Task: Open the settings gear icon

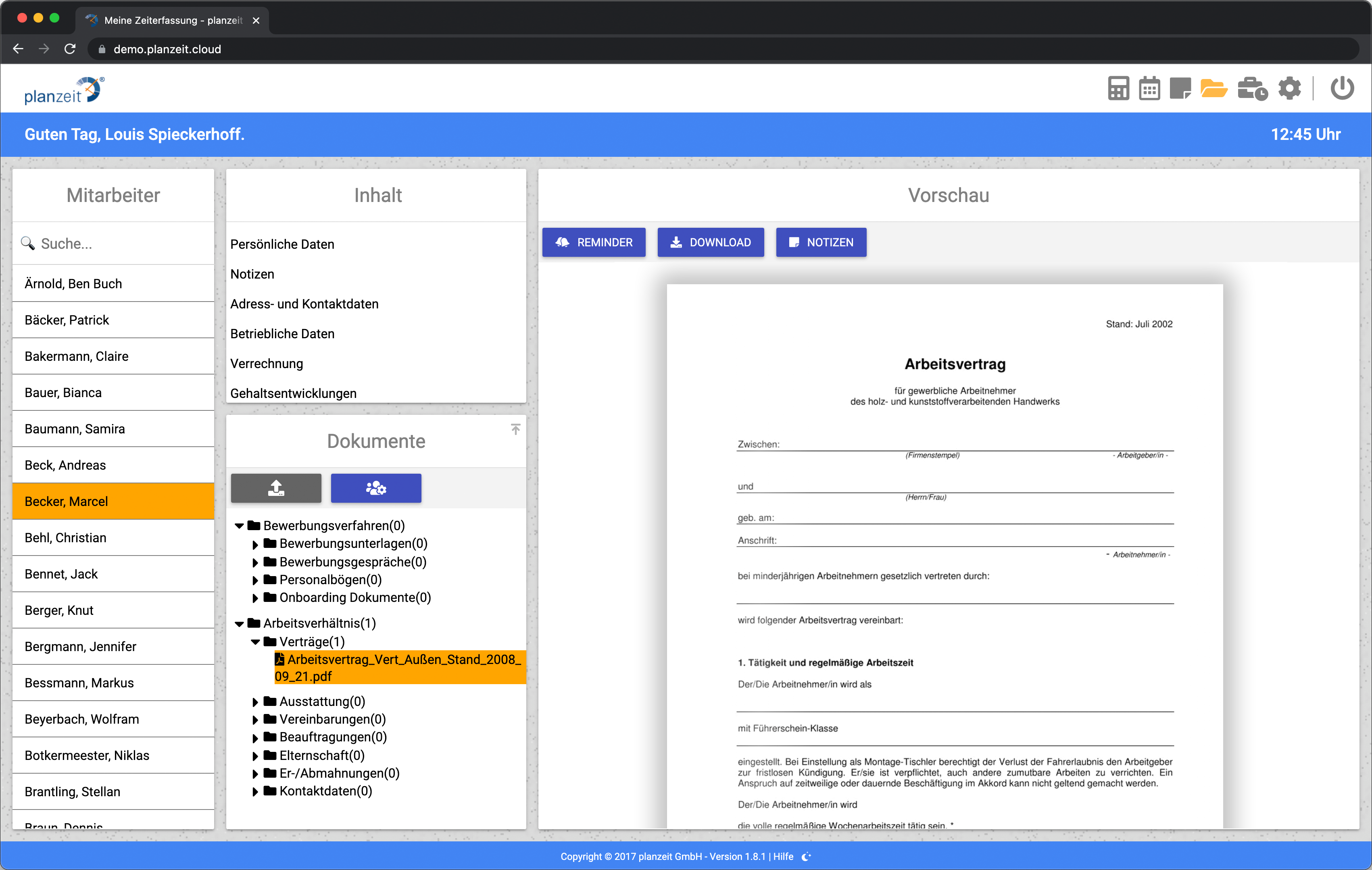Action: [x=1289, y=89]
